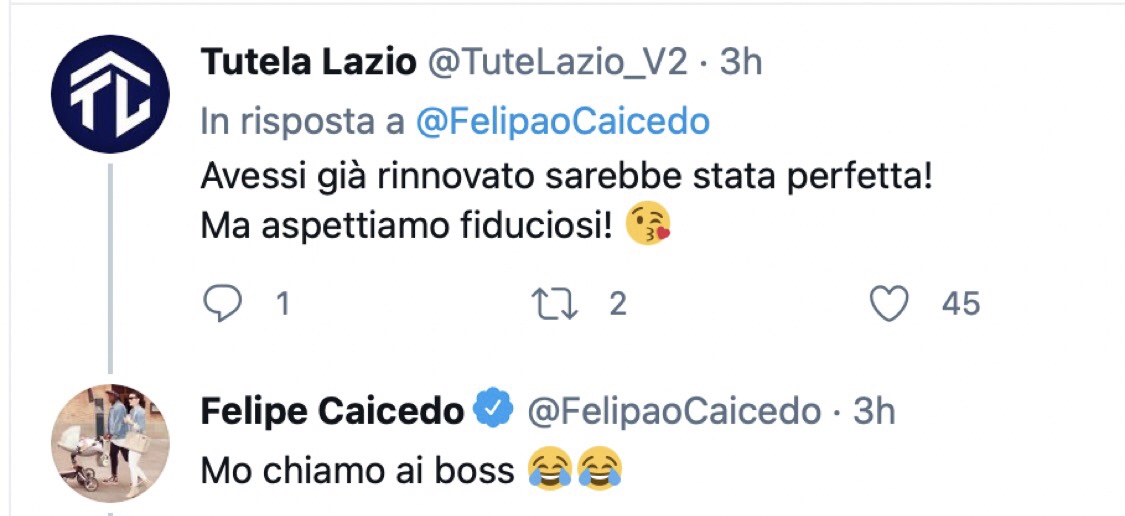Click the blue verified badge
Viewport: 1125px width, 516px height.
point(493,410)
